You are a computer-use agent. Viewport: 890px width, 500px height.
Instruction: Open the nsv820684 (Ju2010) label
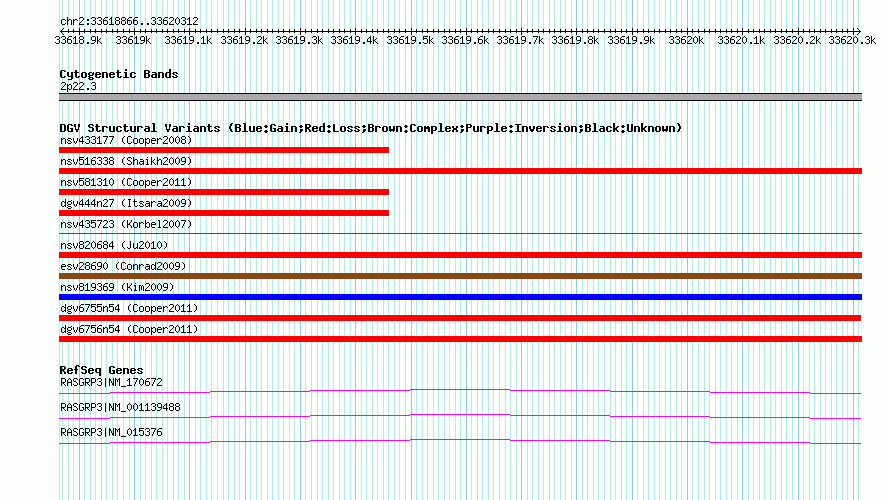[x=114, y=245]
